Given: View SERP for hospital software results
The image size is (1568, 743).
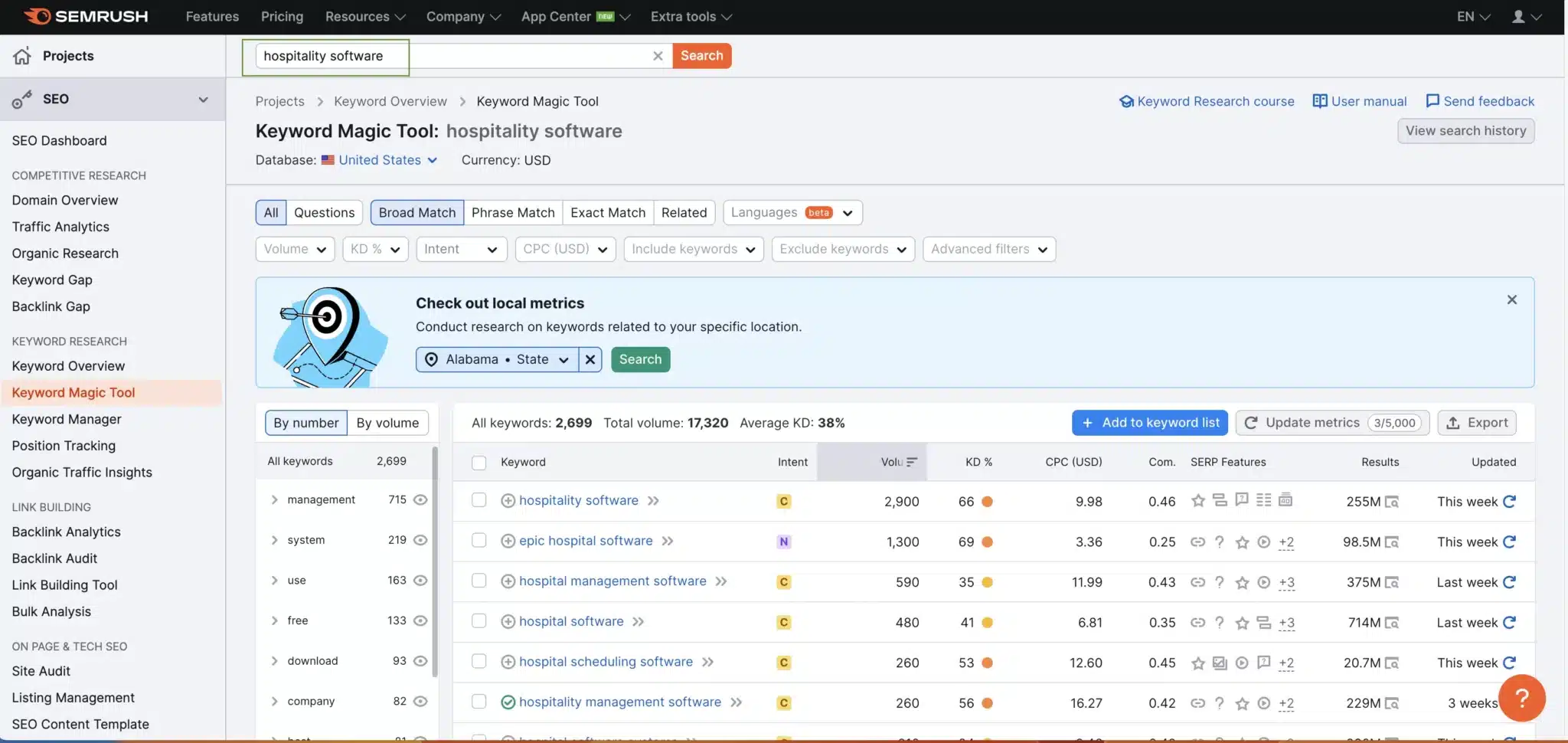Looking at the screenshot, I should tap(1392, 623).
